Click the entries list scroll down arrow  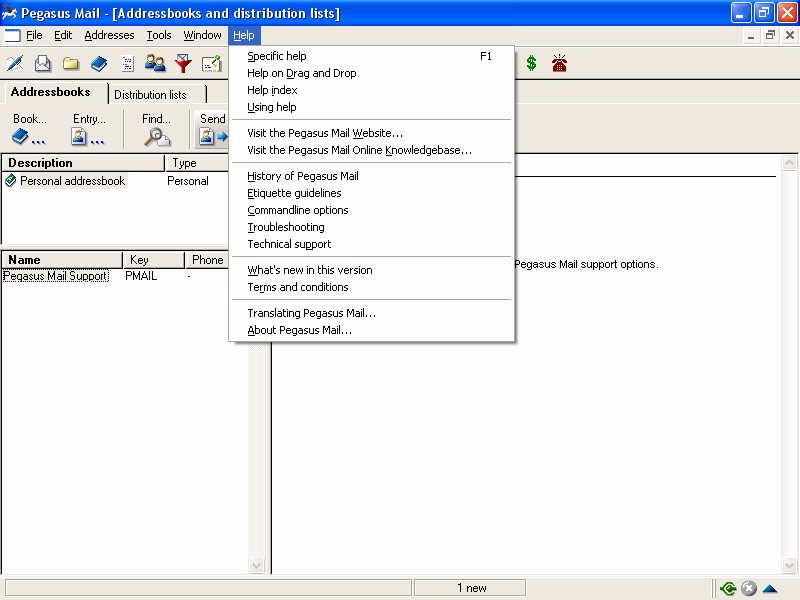(256, 565)
